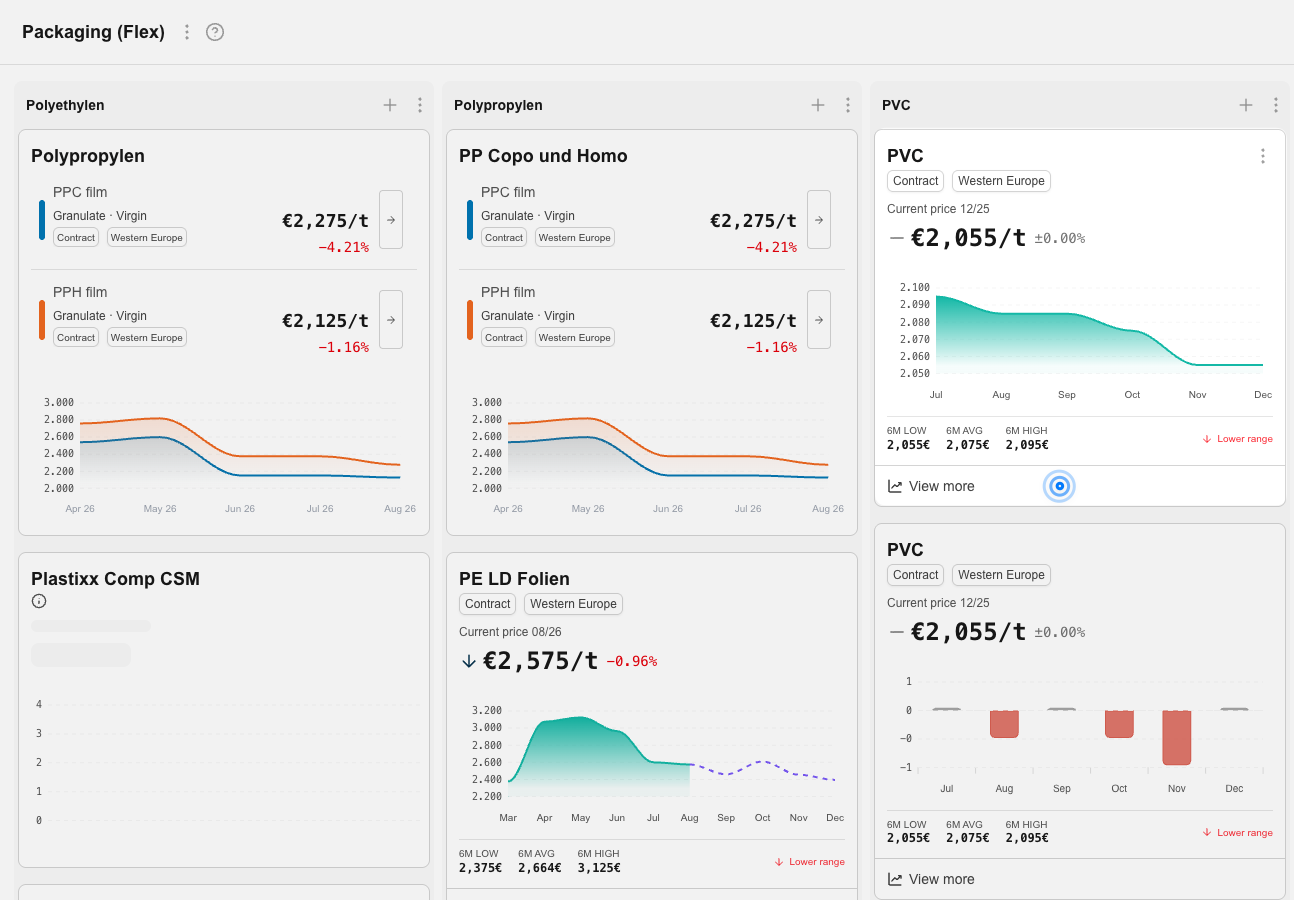Click View more on first PVC card
The image size is (1294, 900).
(931, 486)
